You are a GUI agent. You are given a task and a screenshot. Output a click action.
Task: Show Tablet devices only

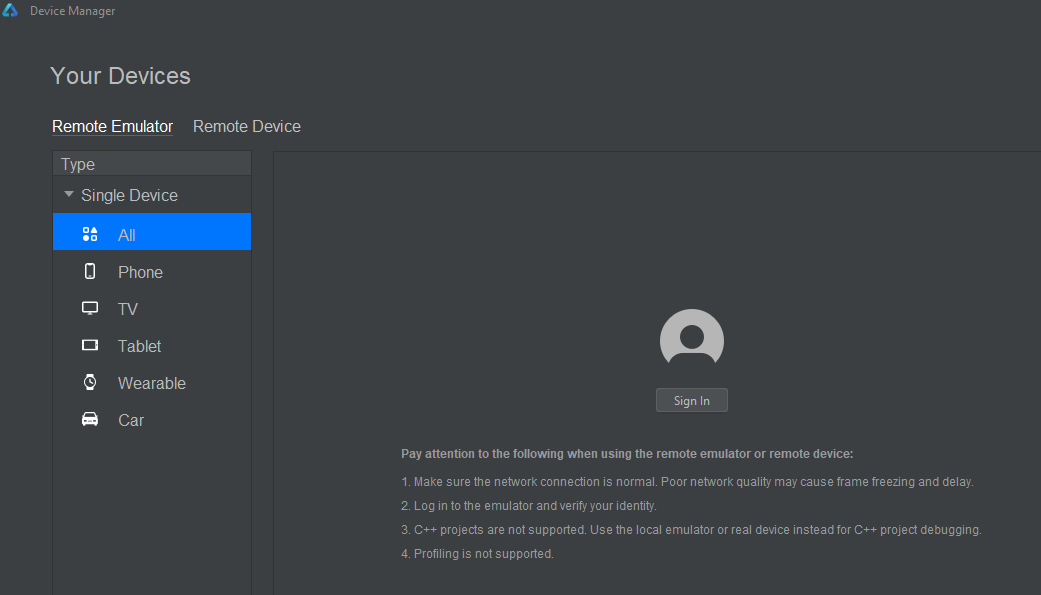[152, 346]
